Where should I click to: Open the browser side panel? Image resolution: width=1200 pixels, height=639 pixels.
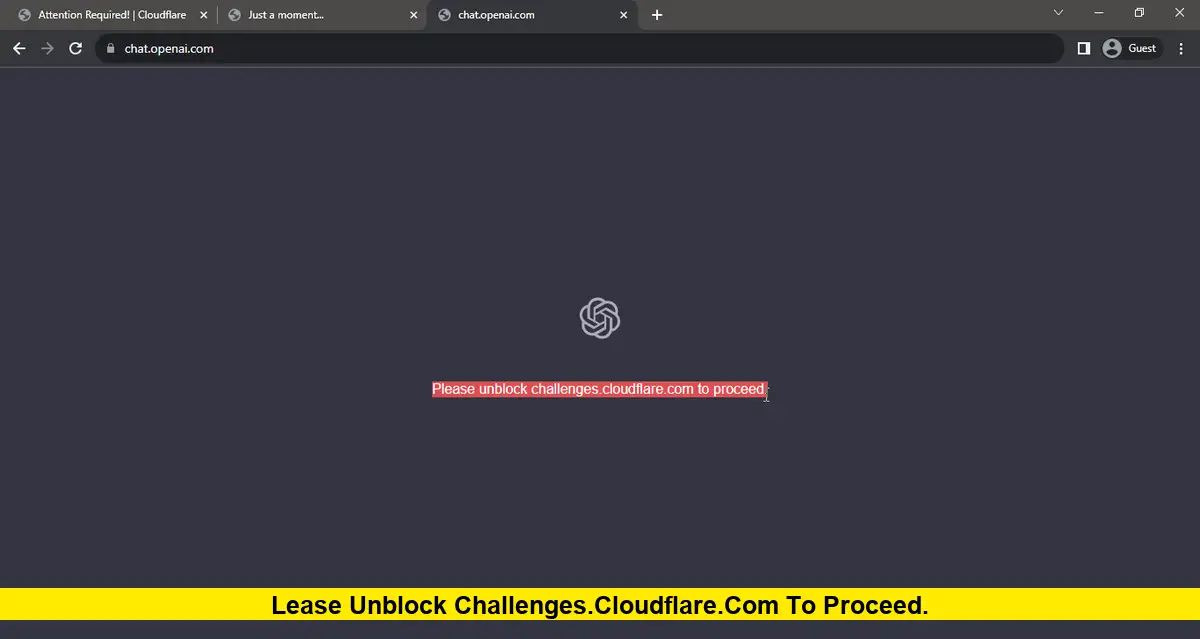(1083, 48)
